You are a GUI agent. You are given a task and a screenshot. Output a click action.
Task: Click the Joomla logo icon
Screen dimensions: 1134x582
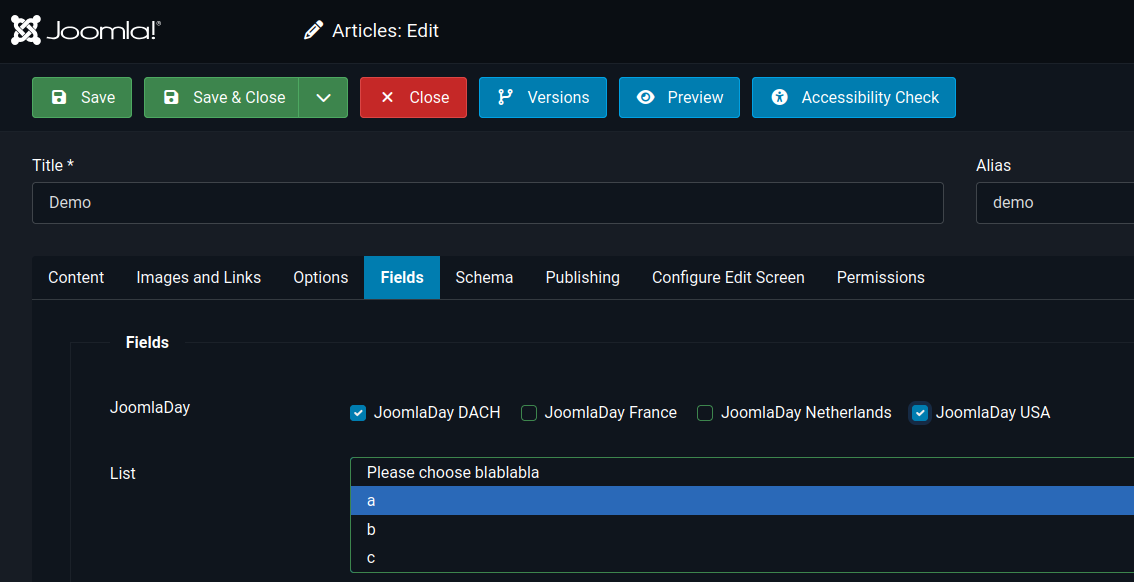click(x=26, y=30)
